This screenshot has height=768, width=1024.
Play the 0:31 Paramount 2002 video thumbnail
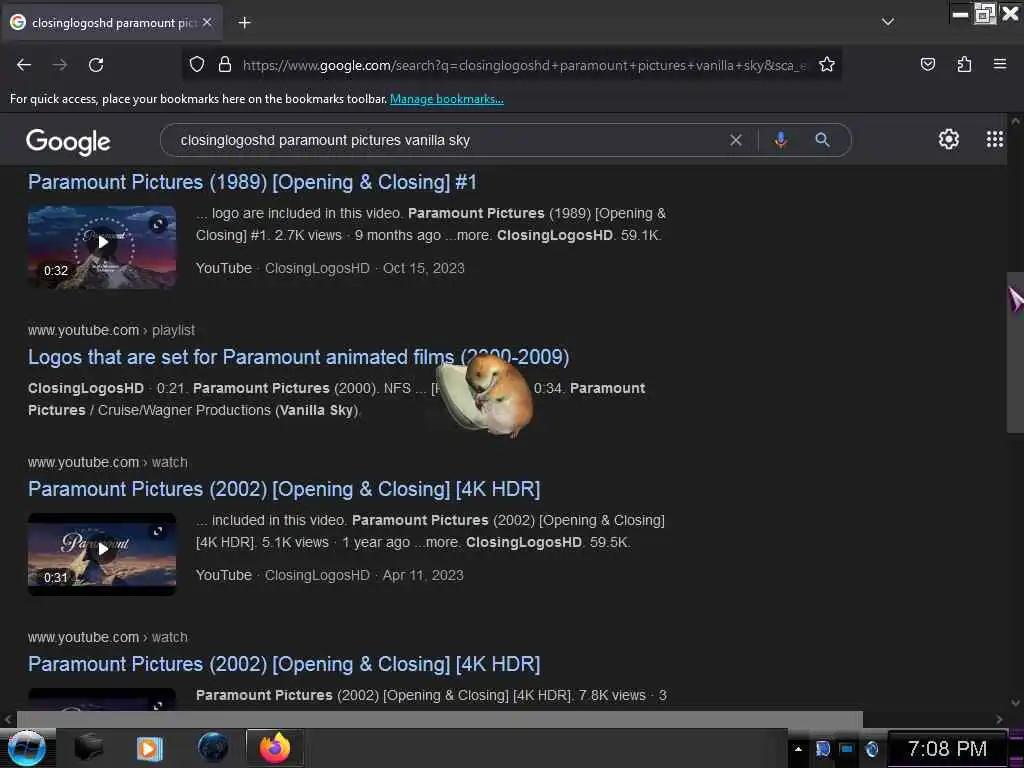(102, 554)
